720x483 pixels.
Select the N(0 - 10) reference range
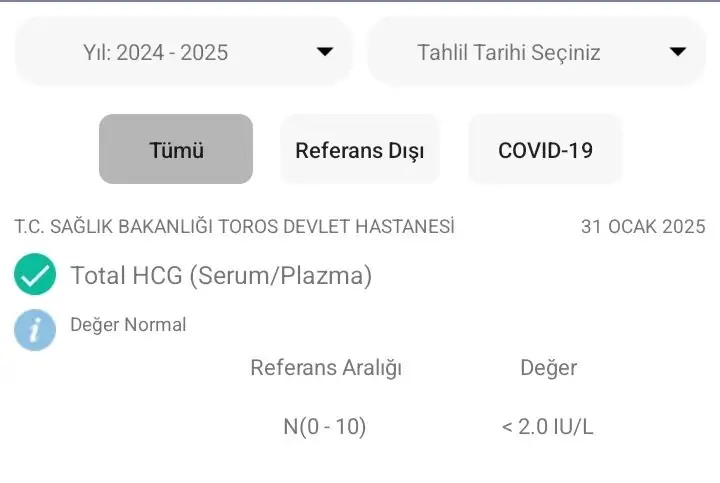pos(325,427)
